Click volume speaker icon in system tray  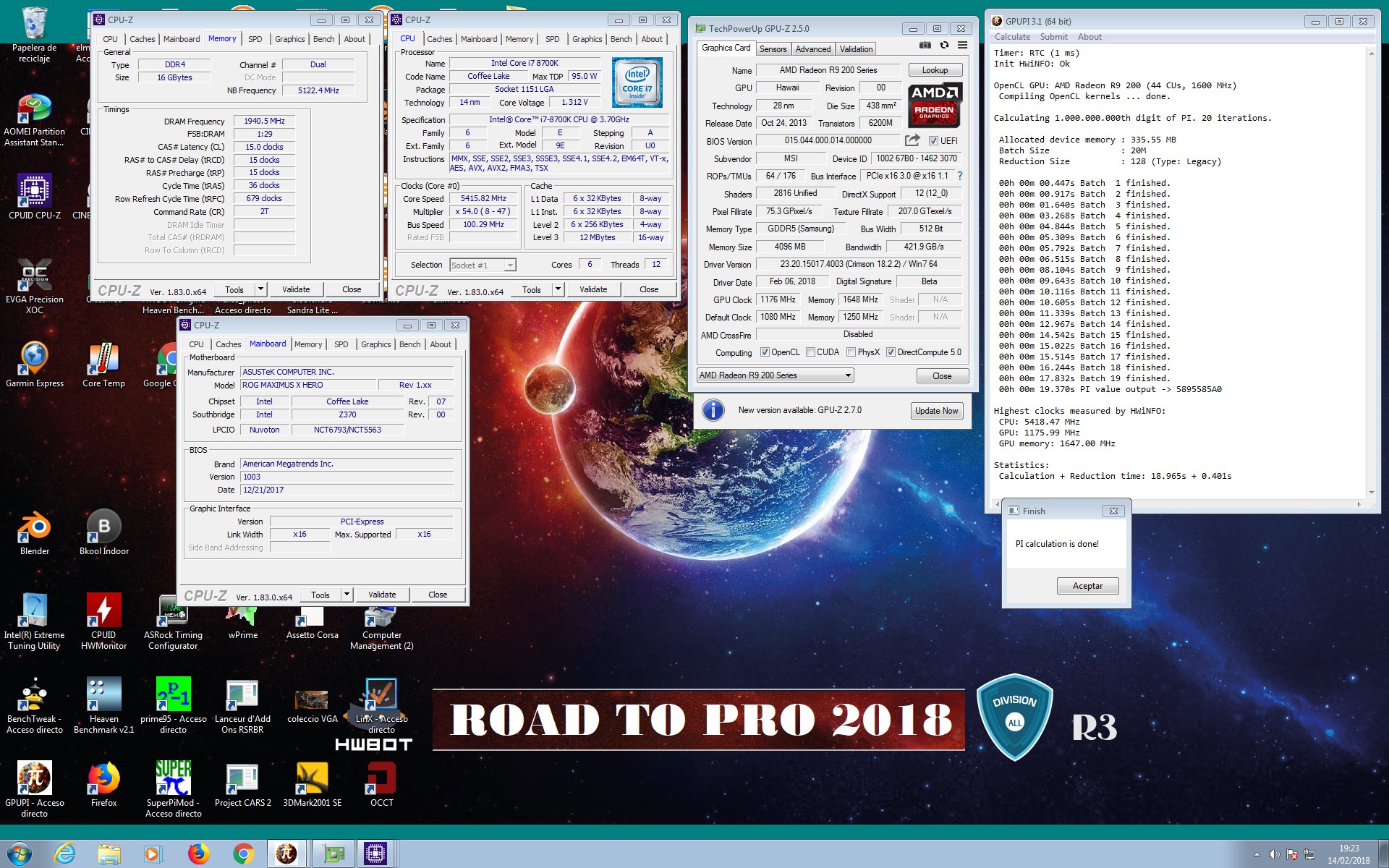(x=1274, y=854)
